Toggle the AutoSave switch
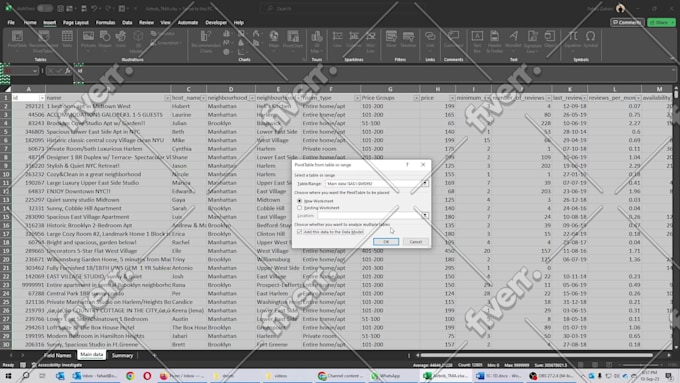Image resolution: width=680 pixels, height=383 pixels. pyautogui.click(x=44, y=8)
